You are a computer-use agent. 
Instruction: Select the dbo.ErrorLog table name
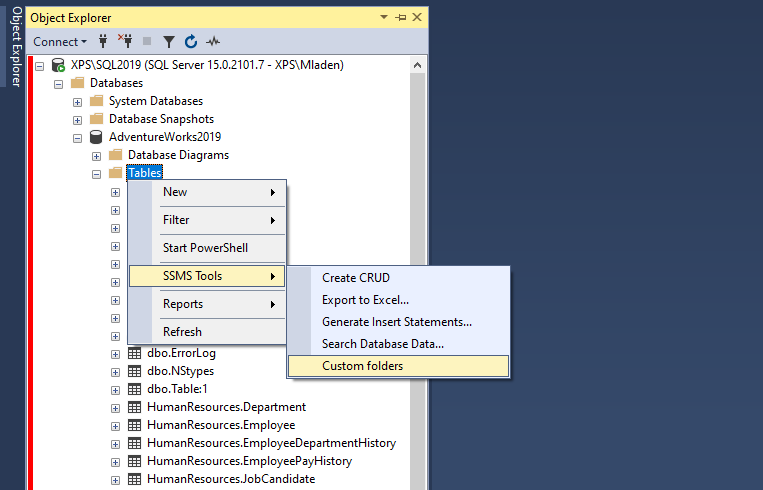[181, 353]
